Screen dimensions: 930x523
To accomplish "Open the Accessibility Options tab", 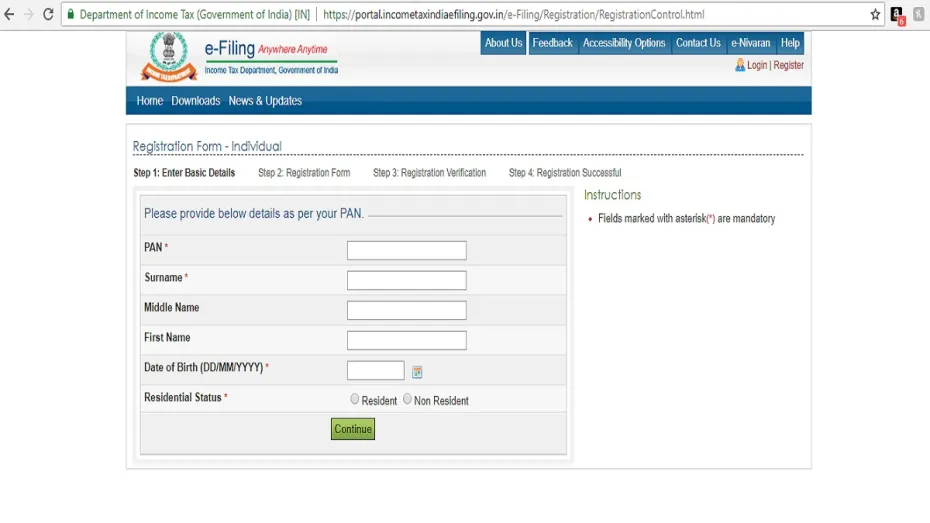I will (624, 43).
